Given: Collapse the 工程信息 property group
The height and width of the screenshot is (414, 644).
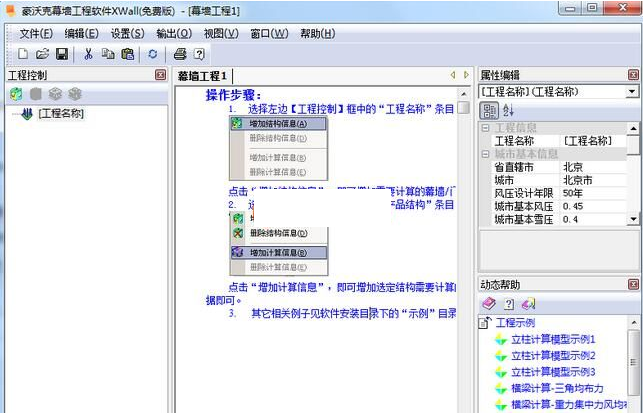Looking at the screenshot, I should pos(486,128).
